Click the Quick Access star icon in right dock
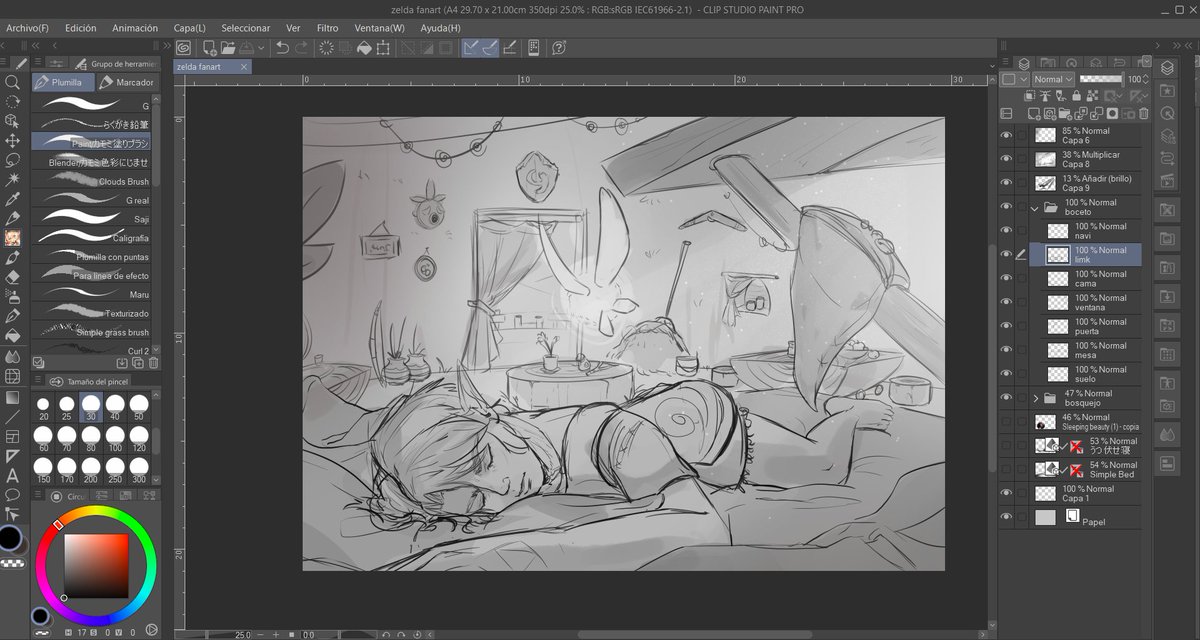The height and width of the screenshot is (640, 1200). [1167, 90]
